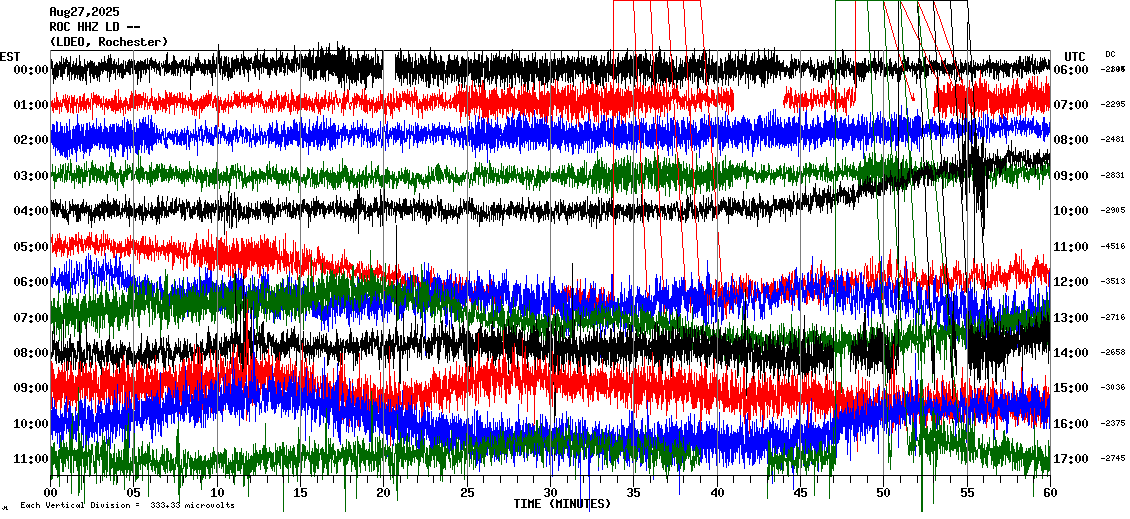
Task: Click the 15 minute tick on time axis
Action: coord(300,493)
